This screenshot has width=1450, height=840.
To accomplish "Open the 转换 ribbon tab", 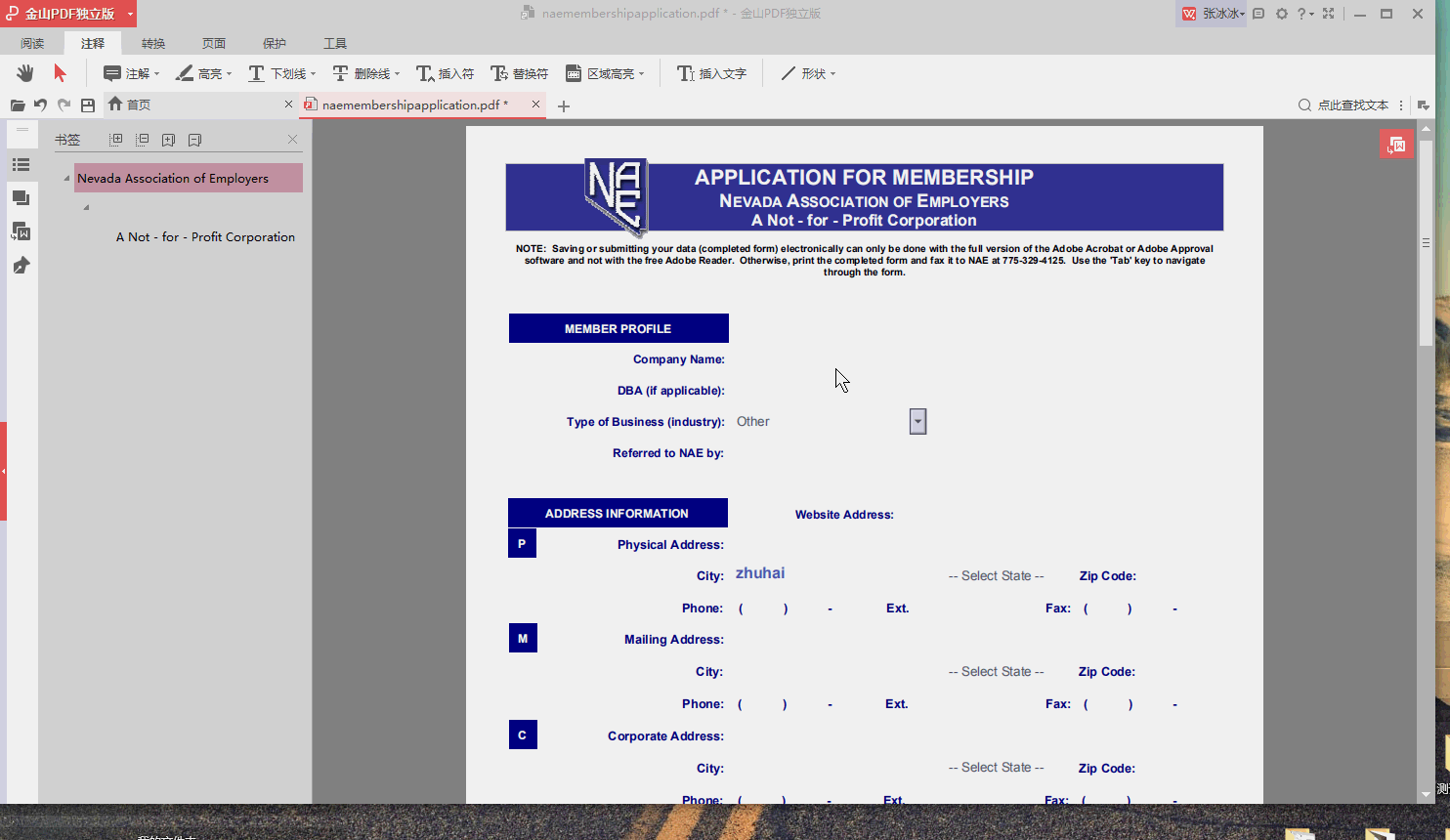I will 153,43.
